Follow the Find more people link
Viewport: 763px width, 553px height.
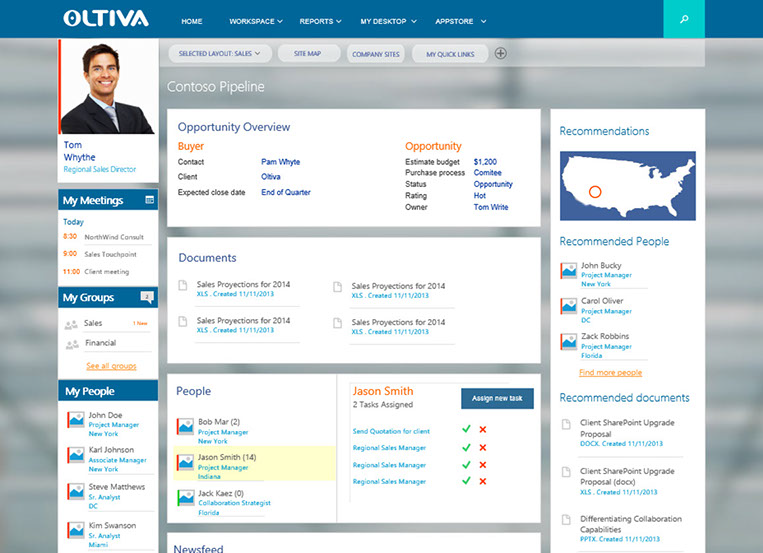[x=610, y=372]
